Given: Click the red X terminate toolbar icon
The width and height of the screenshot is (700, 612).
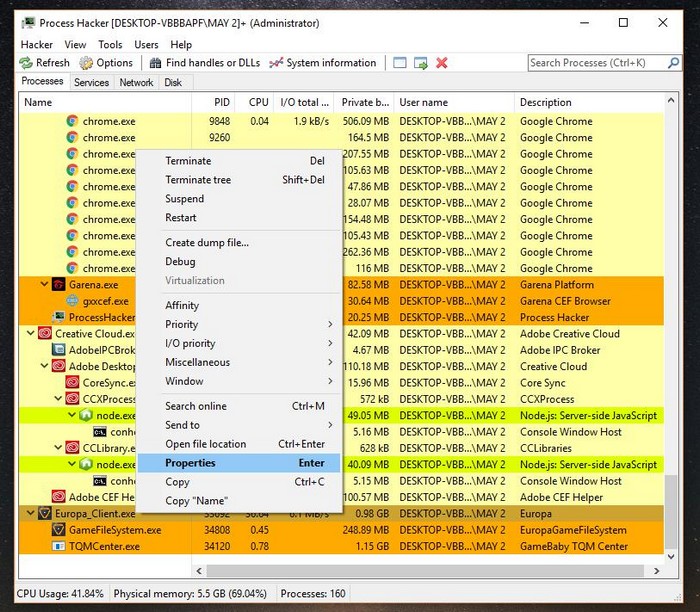Looking at the screenshot, I should pyautogui.click(x=442, y=63).
